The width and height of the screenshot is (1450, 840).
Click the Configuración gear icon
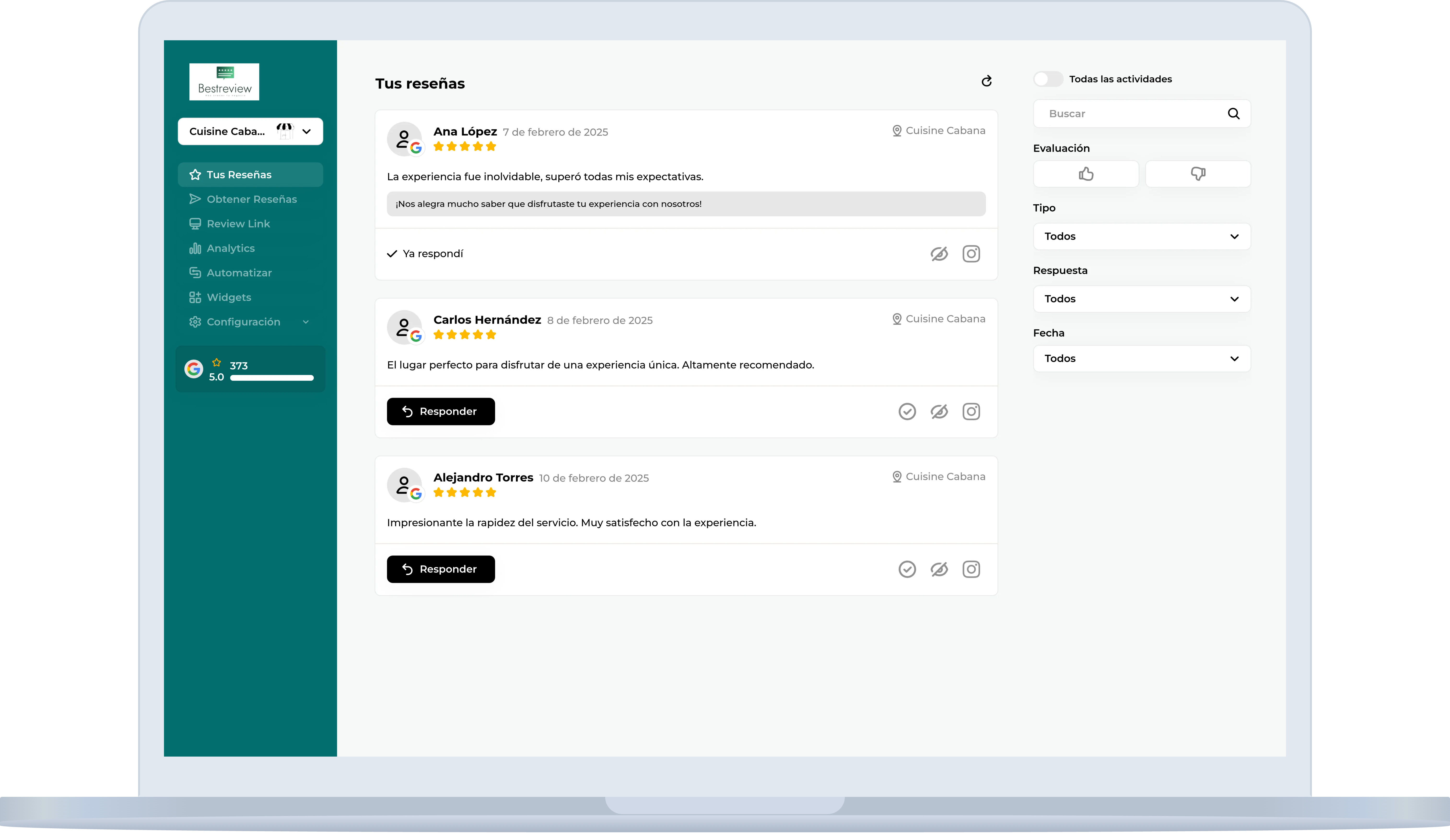pos(195,322)
